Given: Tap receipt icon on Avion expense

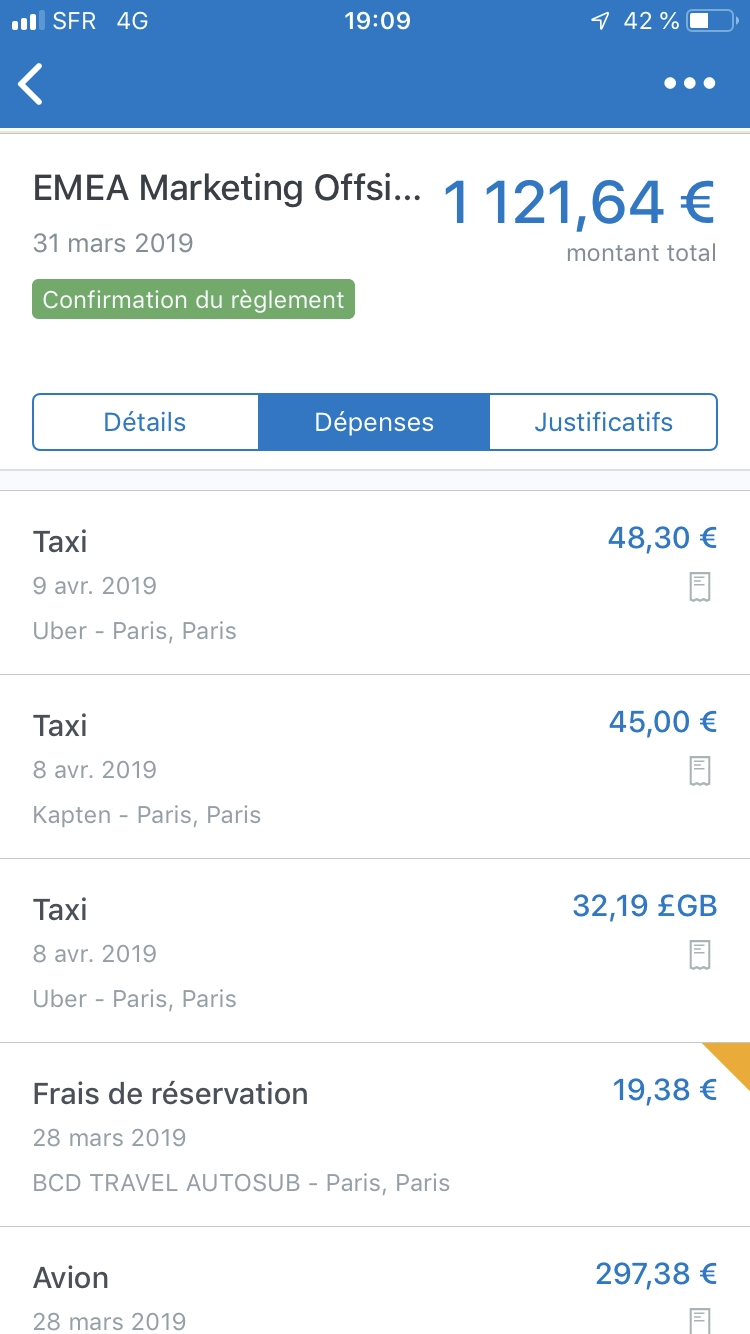Looking at the screenshot, I should [x=700, y=1320].
